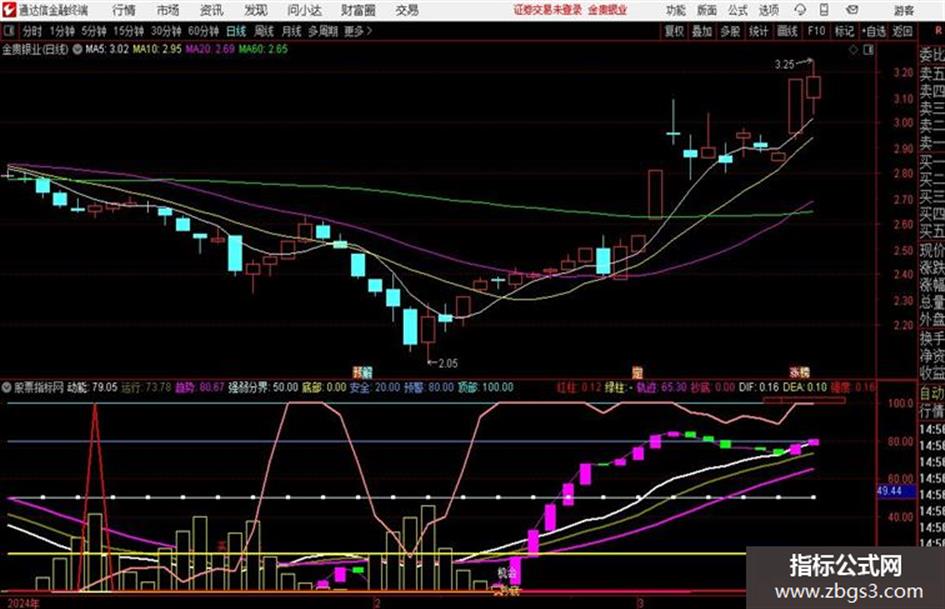Viewport: 945px width, 609px height.
Task: Open the 资讯 menu
Action: pos(212,10)
